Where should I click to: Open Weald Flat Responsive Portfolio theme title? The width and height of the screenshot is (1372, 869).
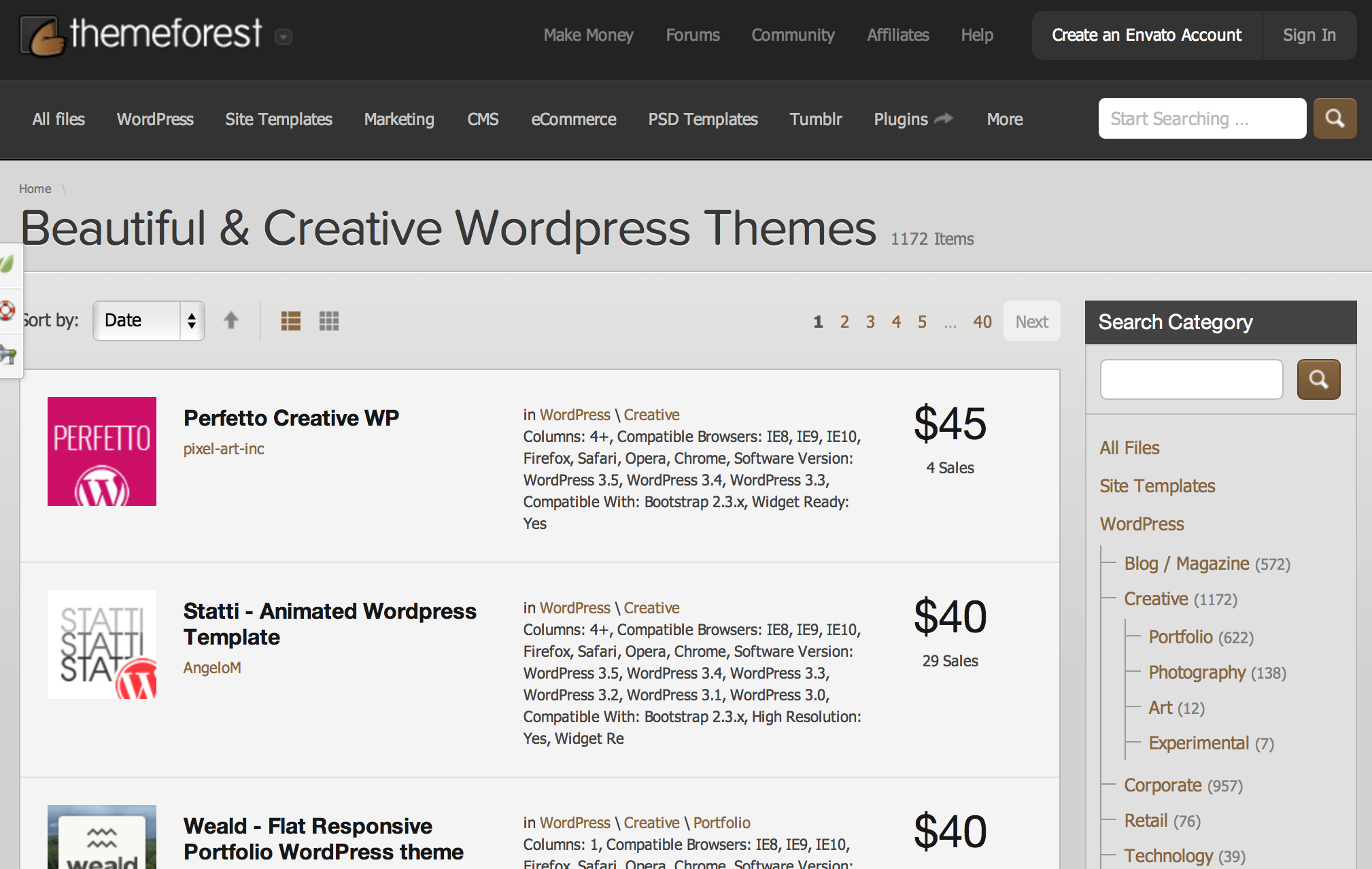click(324, 839)
